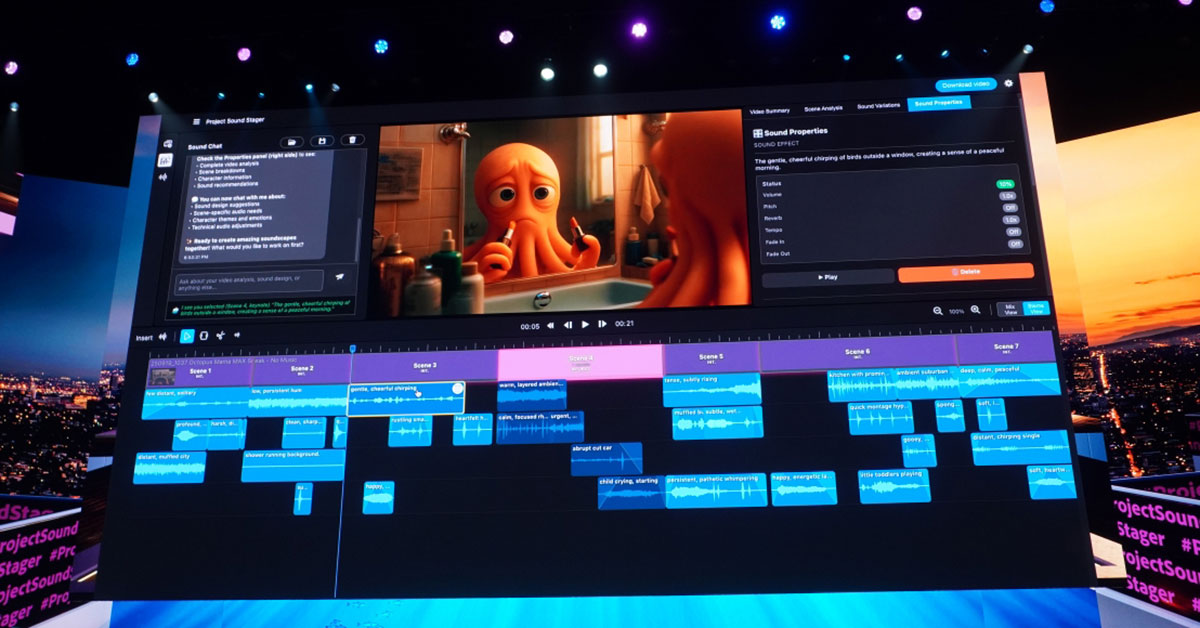Viewport: 1200px width, 628px height.
Task: Click the trash icon in Sound Chat header
Action: click(351, 141)
